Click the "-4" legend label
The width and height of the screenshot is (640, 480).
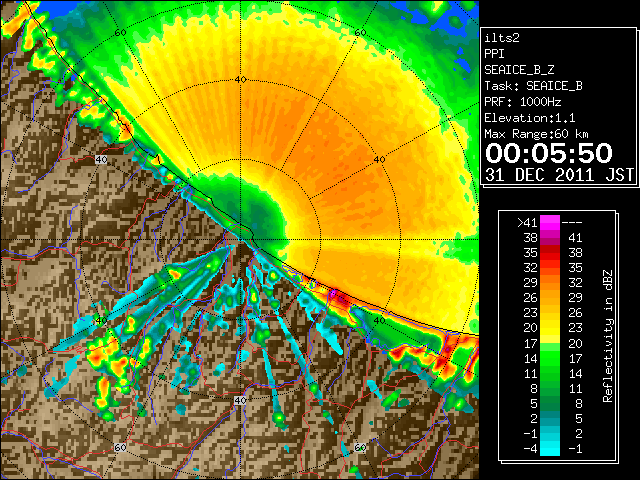(x=530, y=449)
